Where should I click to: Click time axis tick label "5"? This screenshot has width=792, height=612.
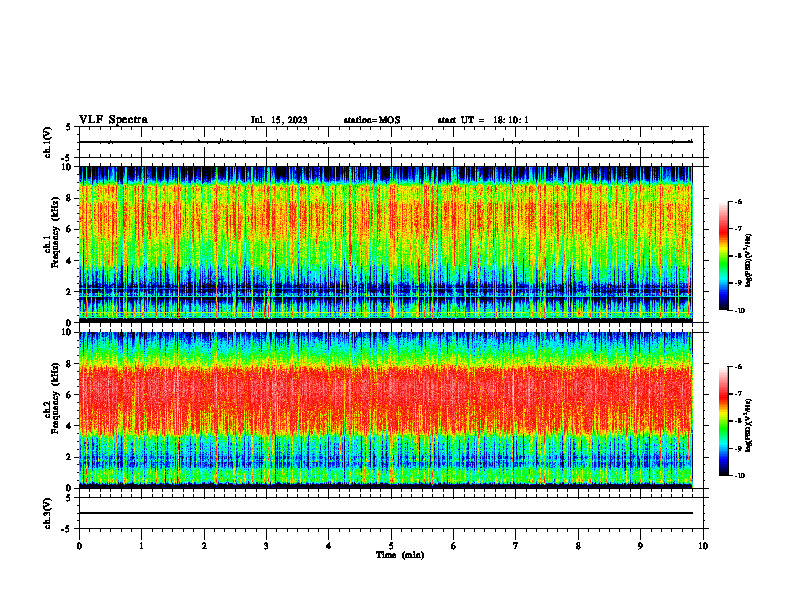391,546
